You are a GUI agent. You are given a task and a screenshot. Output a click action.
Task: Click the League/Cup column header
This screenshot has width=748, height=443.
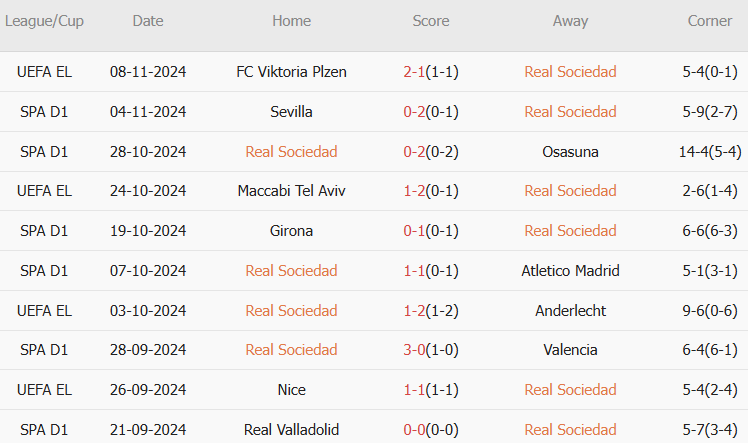[x=44, y=21]
